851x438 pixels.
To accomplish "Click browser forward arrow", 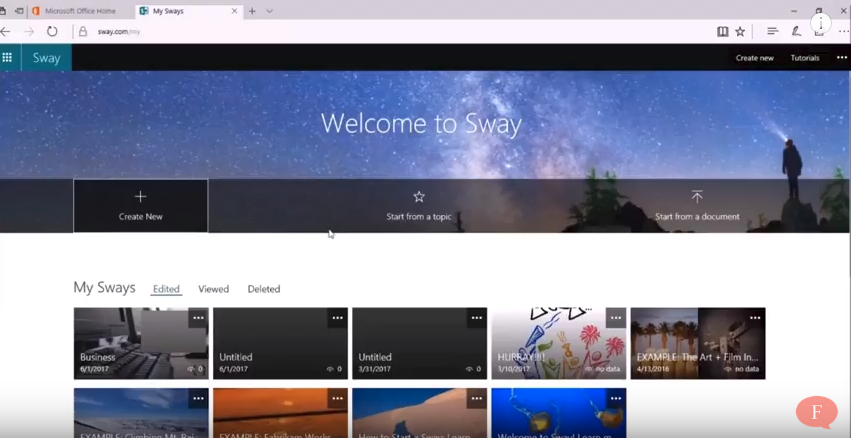I will click(29, 31).
